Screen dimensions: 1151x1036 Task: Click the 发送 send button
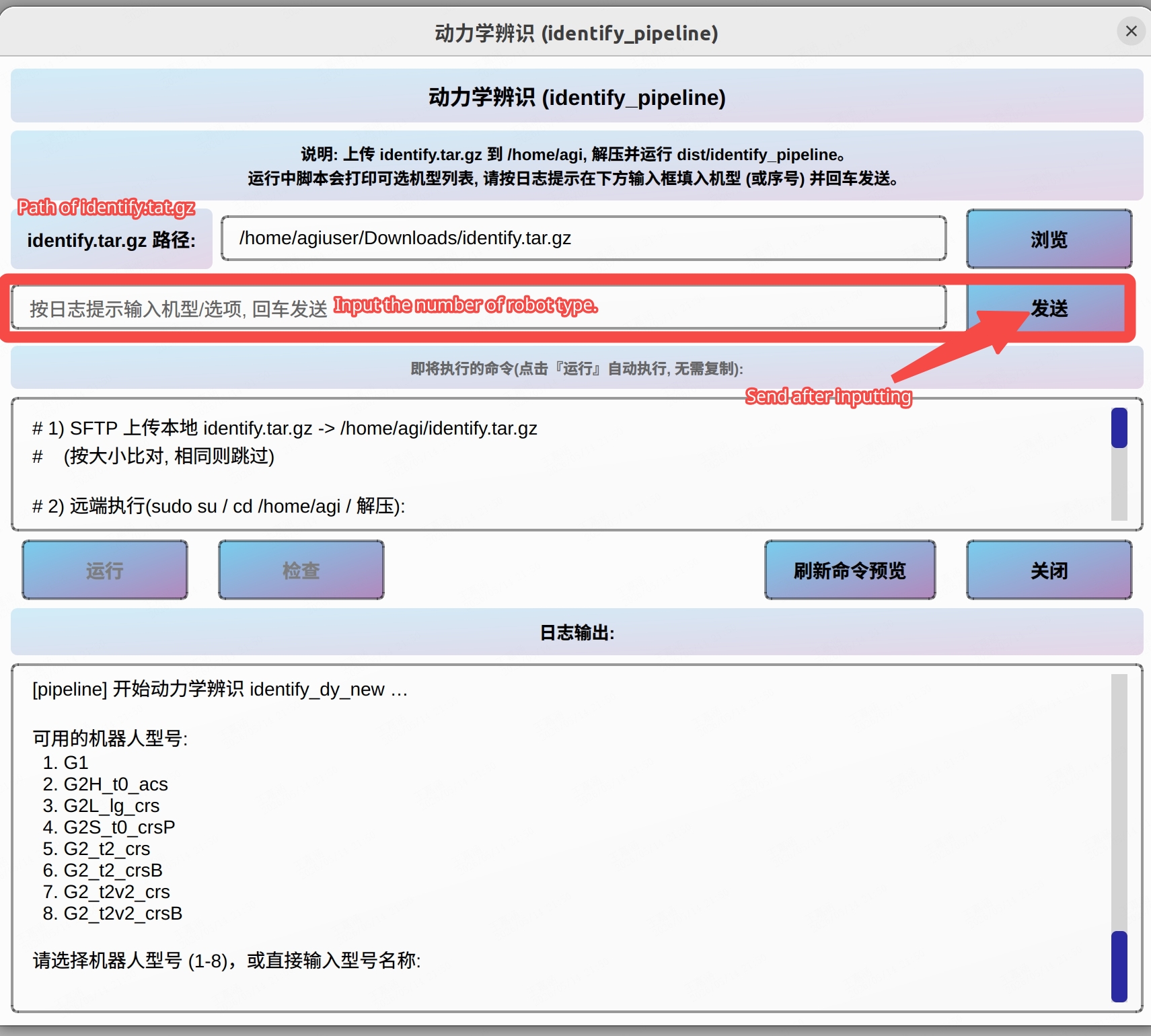pos(1049,308)
